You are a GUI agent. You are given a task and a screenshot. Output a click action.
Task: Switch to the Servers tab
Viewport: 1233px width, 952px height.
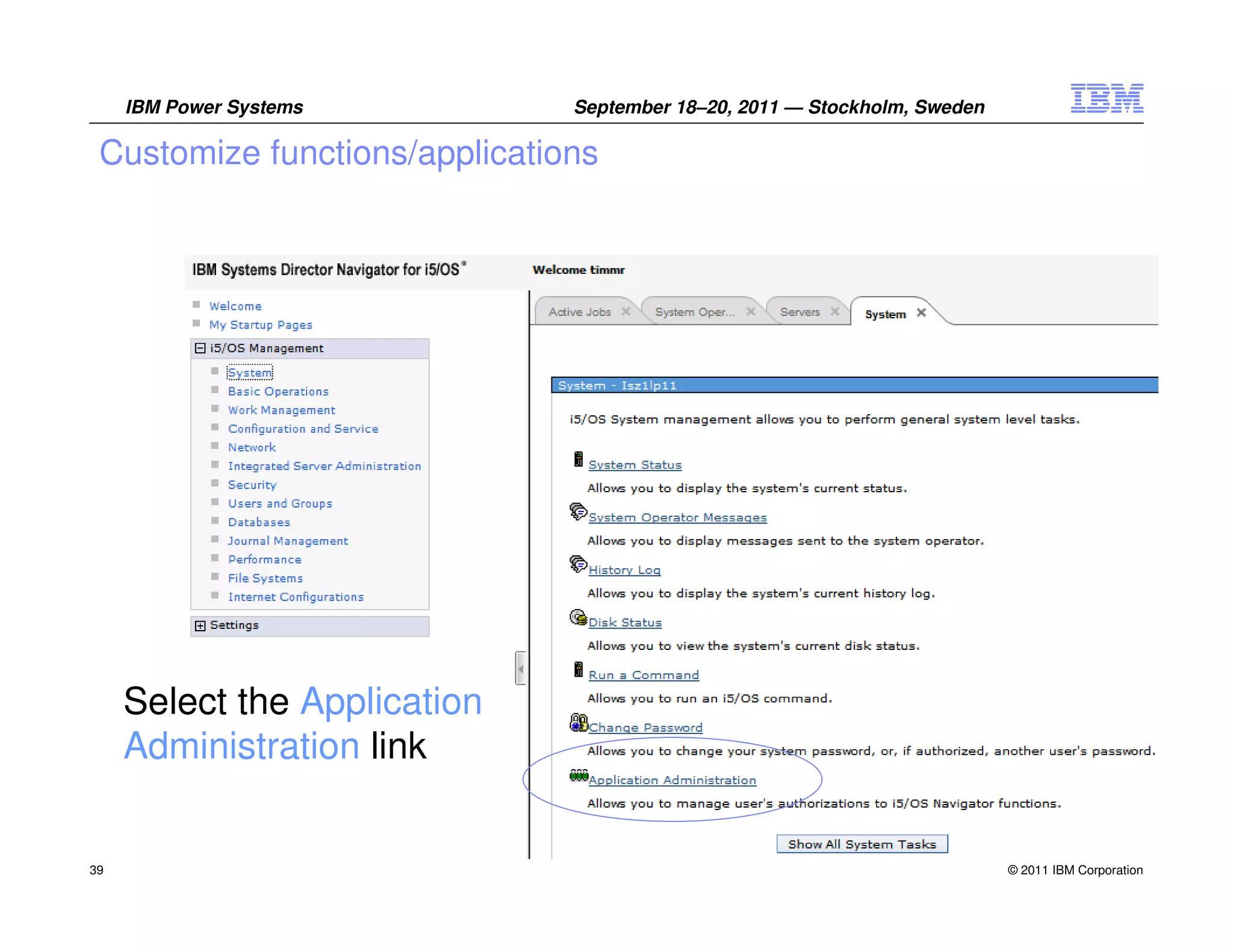pos(800,312)
